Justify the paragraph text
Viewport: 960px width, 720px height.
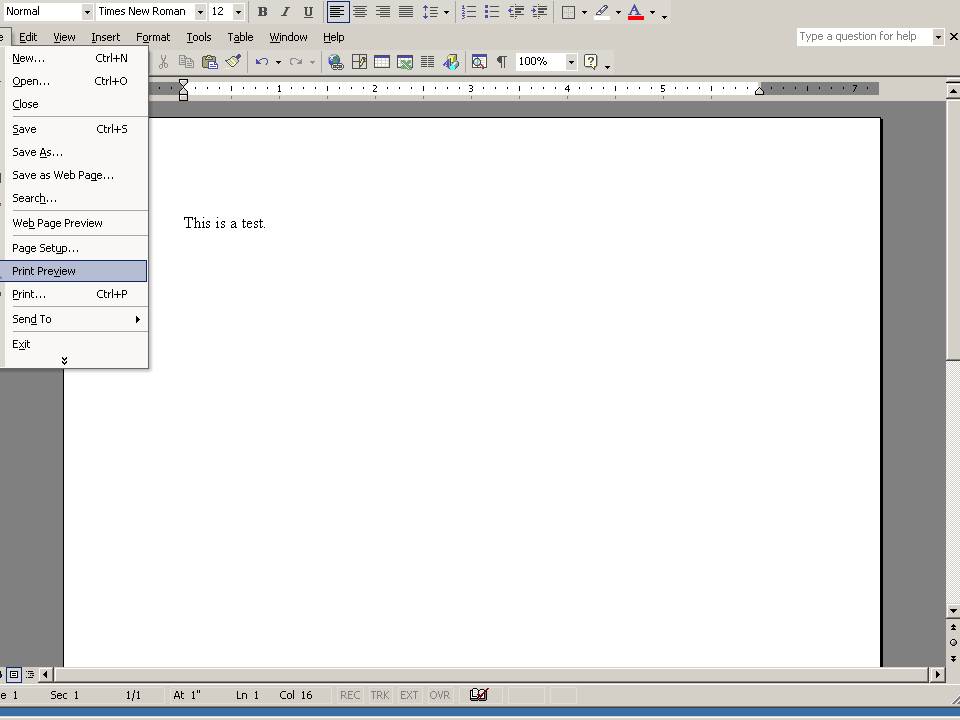(x=406, y=12)
